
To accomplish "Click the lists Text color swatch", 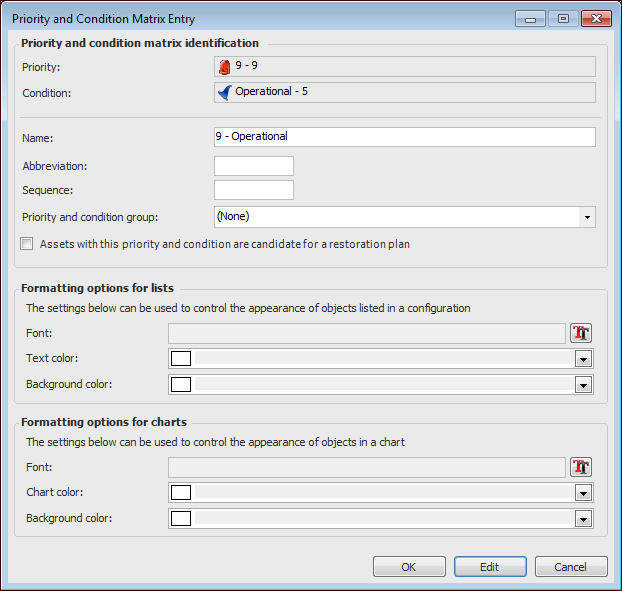I will (181, 359).
